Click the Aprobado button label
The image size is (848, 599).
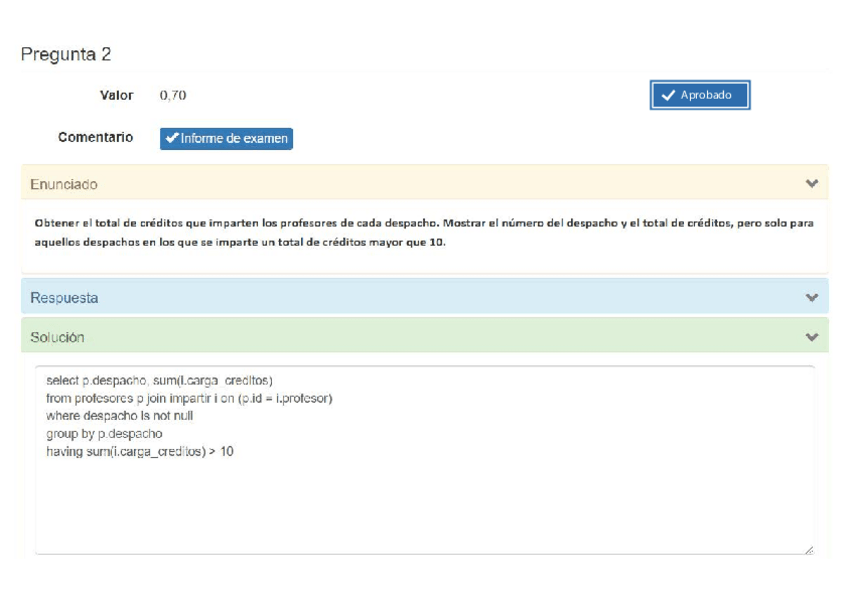(706, 96)
